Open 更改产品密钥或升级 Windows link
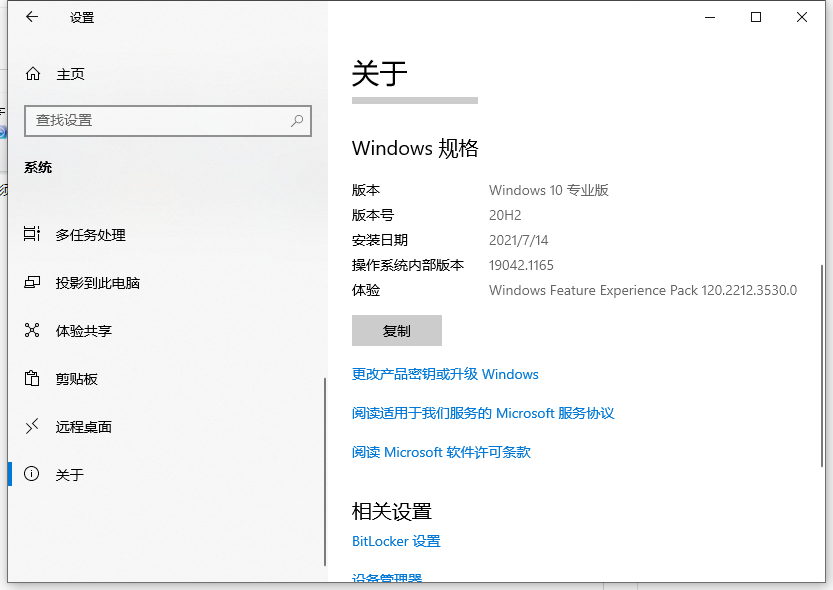This screenshot has height=590, width=833. point(445,374)
